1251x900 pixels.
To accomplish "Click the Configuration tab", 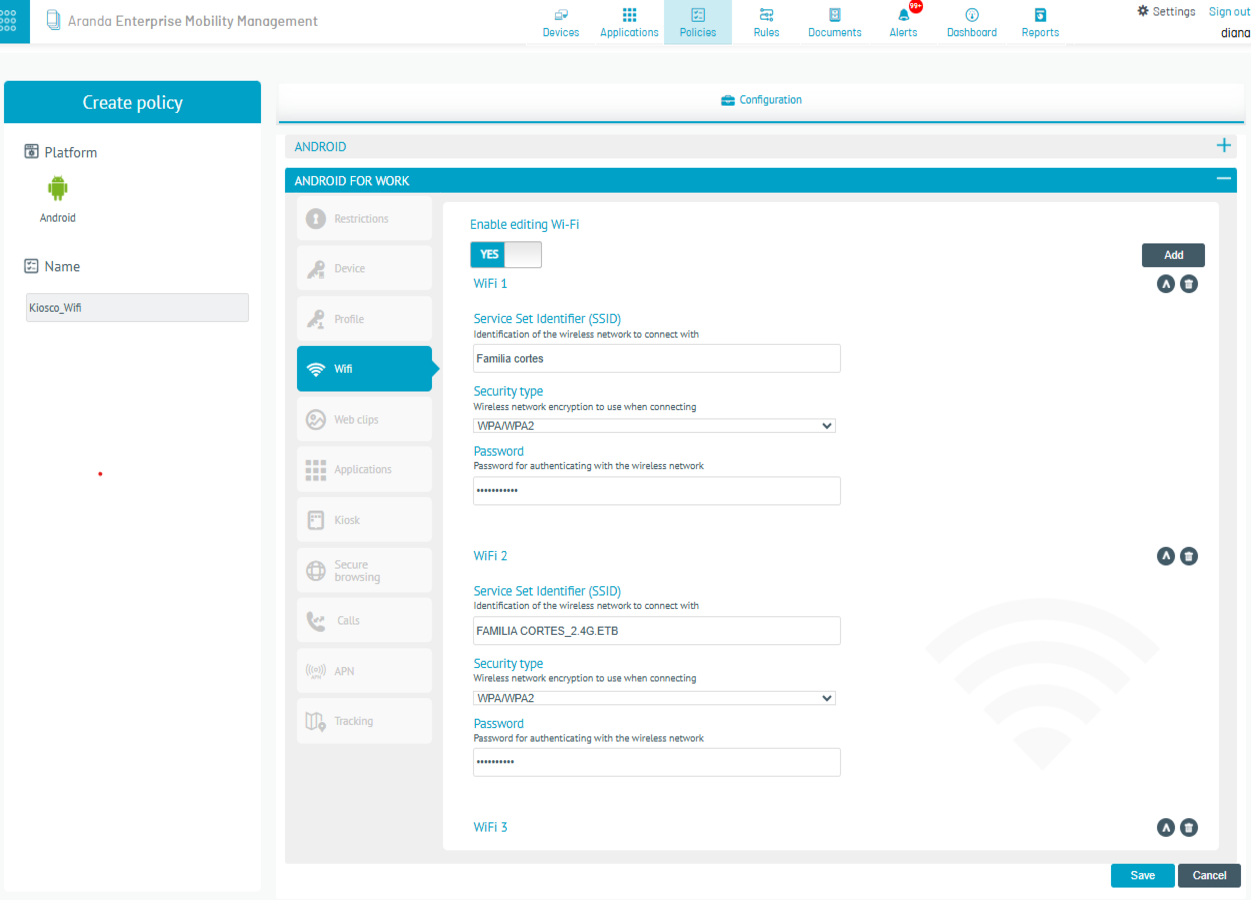I will 762,100.
